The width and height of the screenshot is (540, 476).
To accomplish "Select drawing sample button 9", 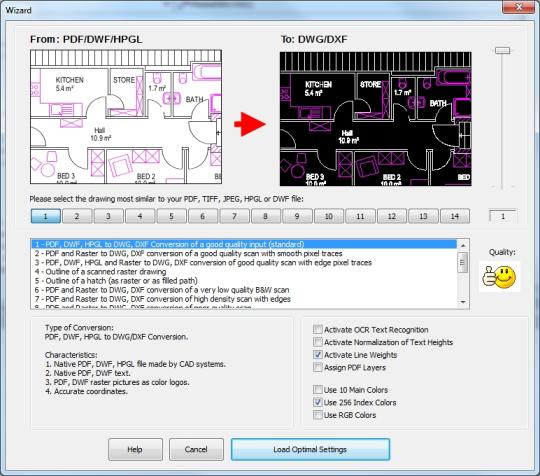I will (x=297, y=216).
